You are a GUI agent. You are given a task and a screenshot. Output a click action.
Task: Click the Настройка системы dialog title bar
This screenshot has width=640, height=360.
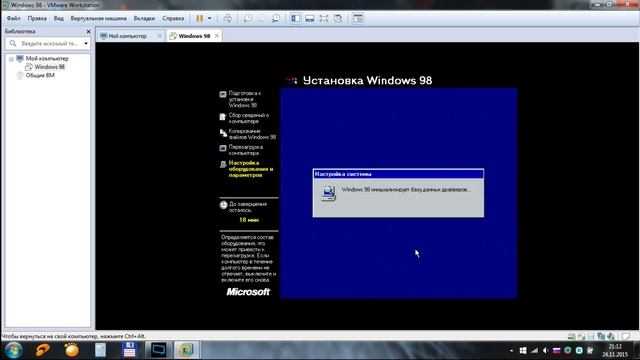pos(398,174)
